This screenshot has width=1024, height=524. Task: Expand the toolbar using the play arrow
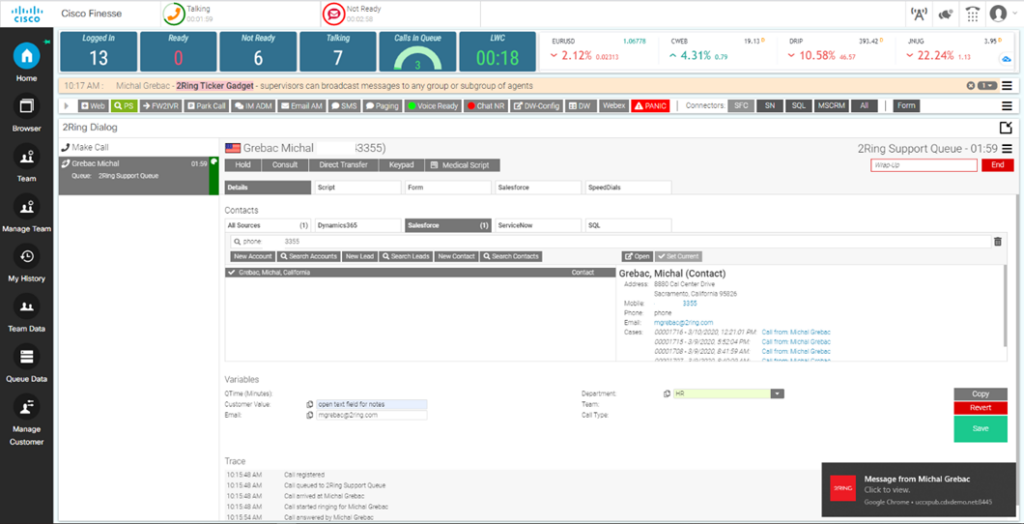(67, 105)
